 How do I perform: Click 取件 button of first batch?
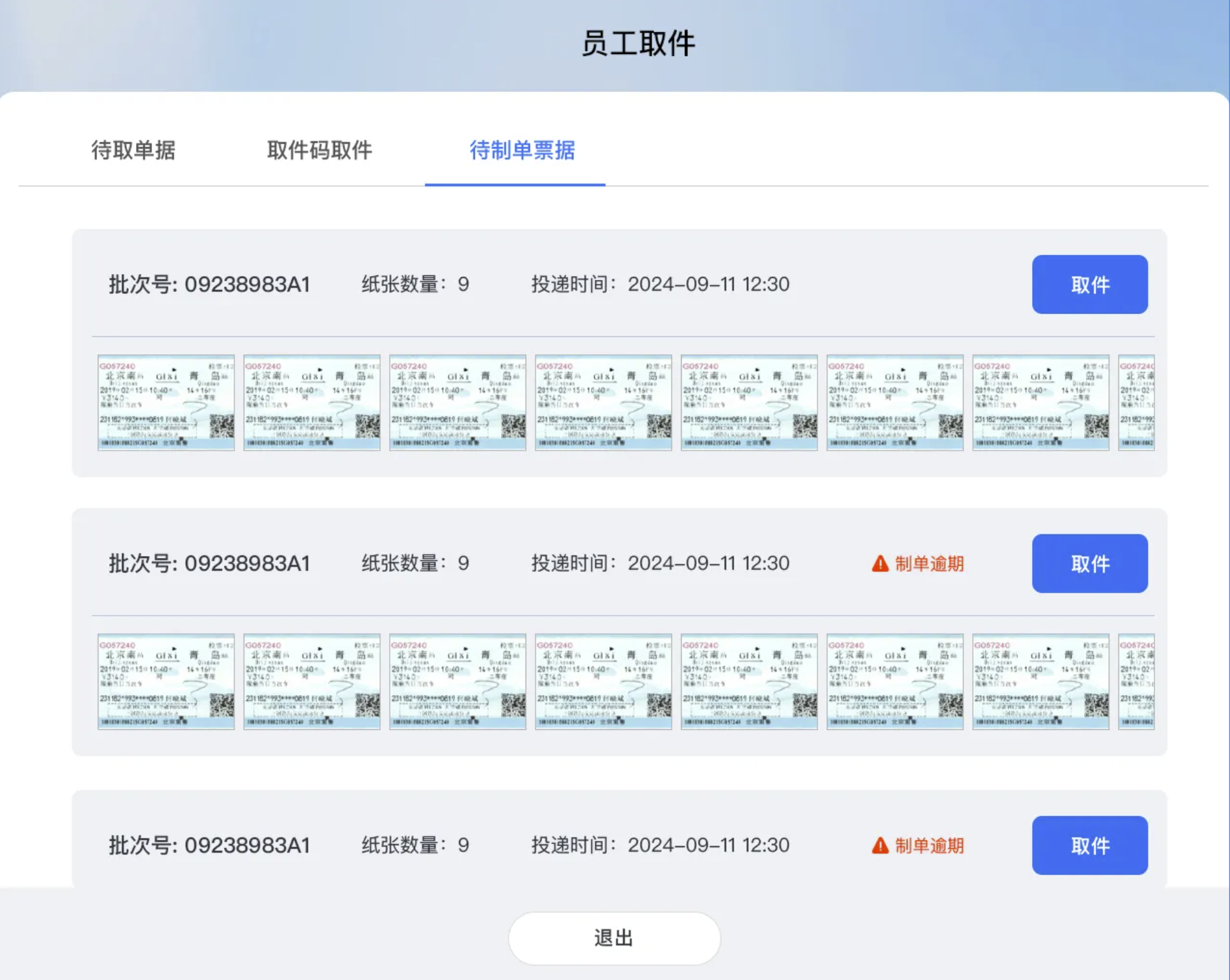[1089, 284]
